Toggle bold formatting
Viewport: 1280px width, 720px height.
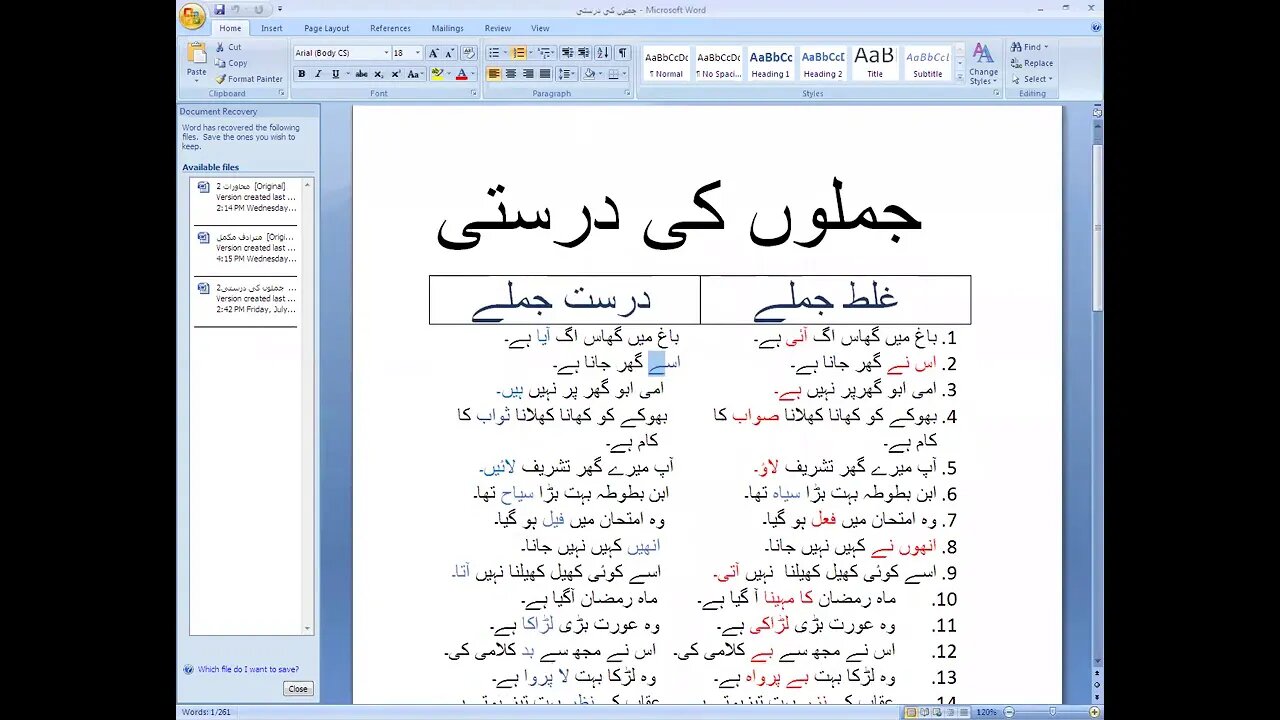301,74
